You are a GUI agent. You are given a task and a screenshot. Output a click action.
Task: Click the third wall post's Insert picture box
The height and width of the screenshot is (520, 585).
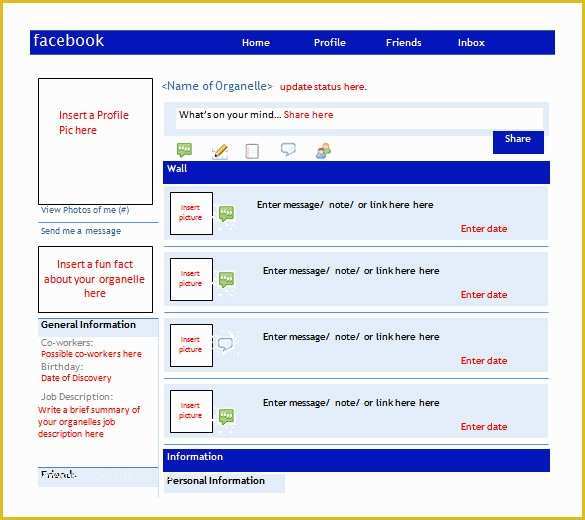(191, 345)
